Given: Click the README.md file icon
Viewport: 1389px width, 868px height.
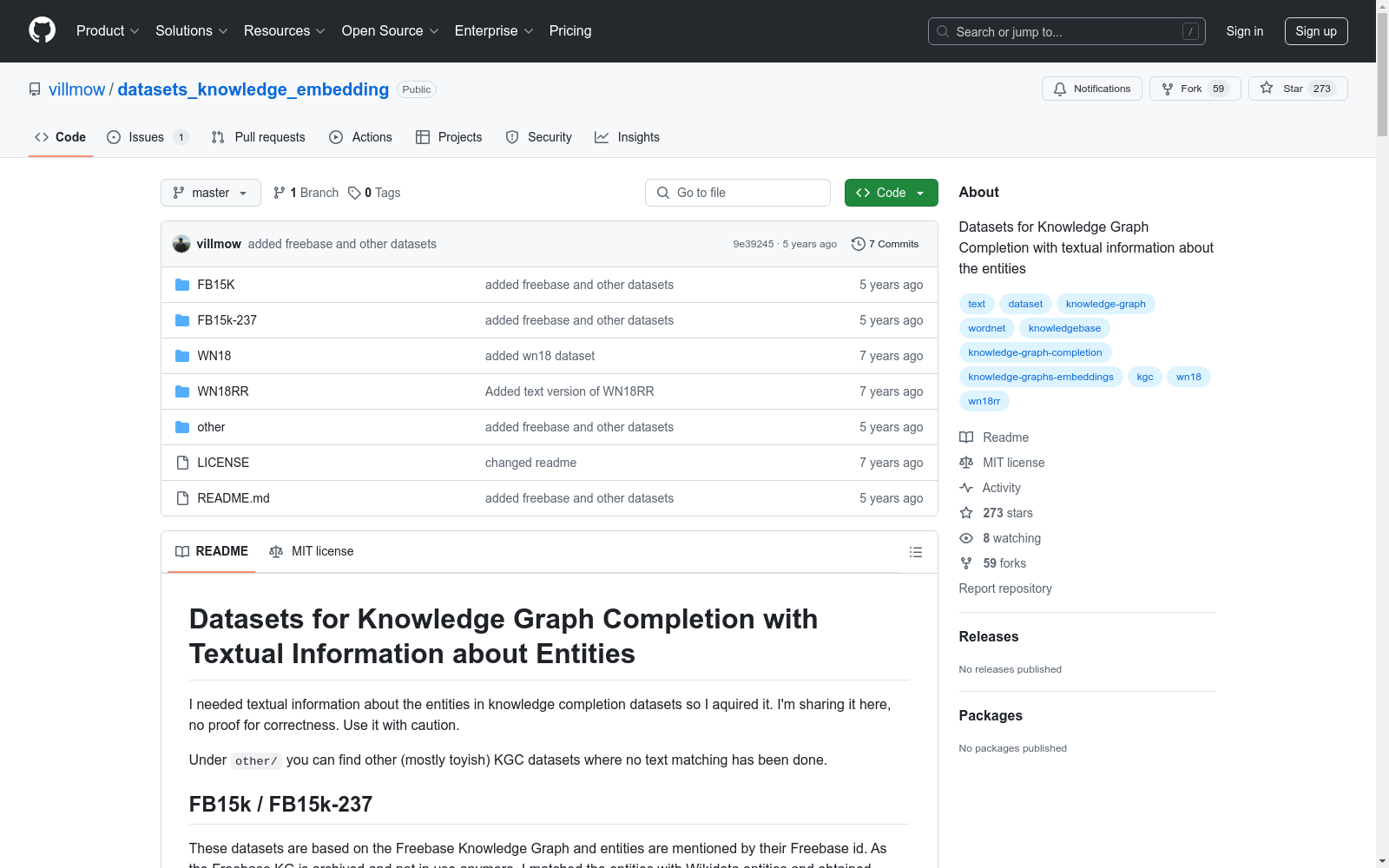Looking at the screenshot, I should click(x=182, y=498).
